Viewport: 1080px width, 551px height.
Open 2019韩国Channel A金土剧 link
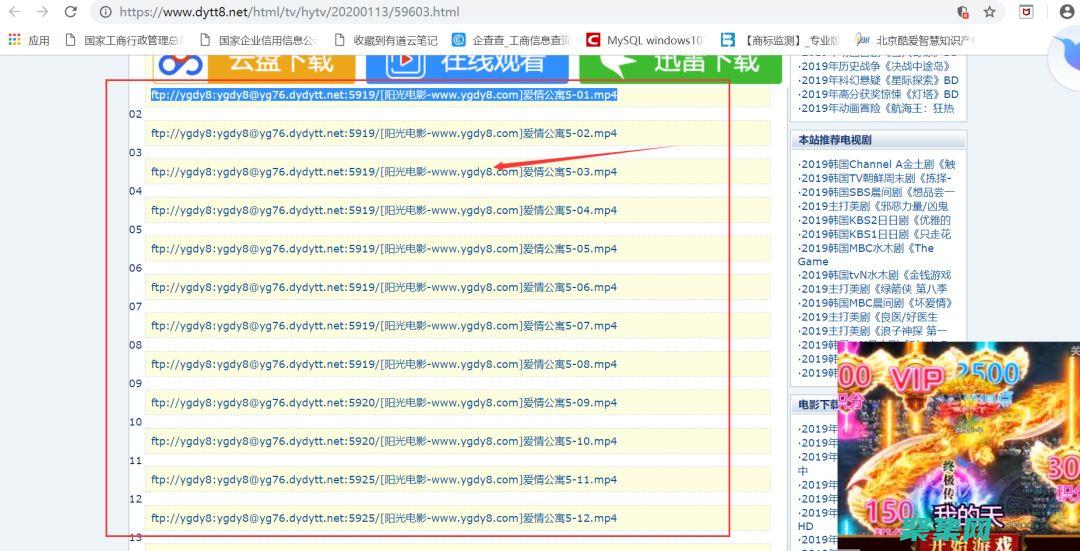(878, 165)
